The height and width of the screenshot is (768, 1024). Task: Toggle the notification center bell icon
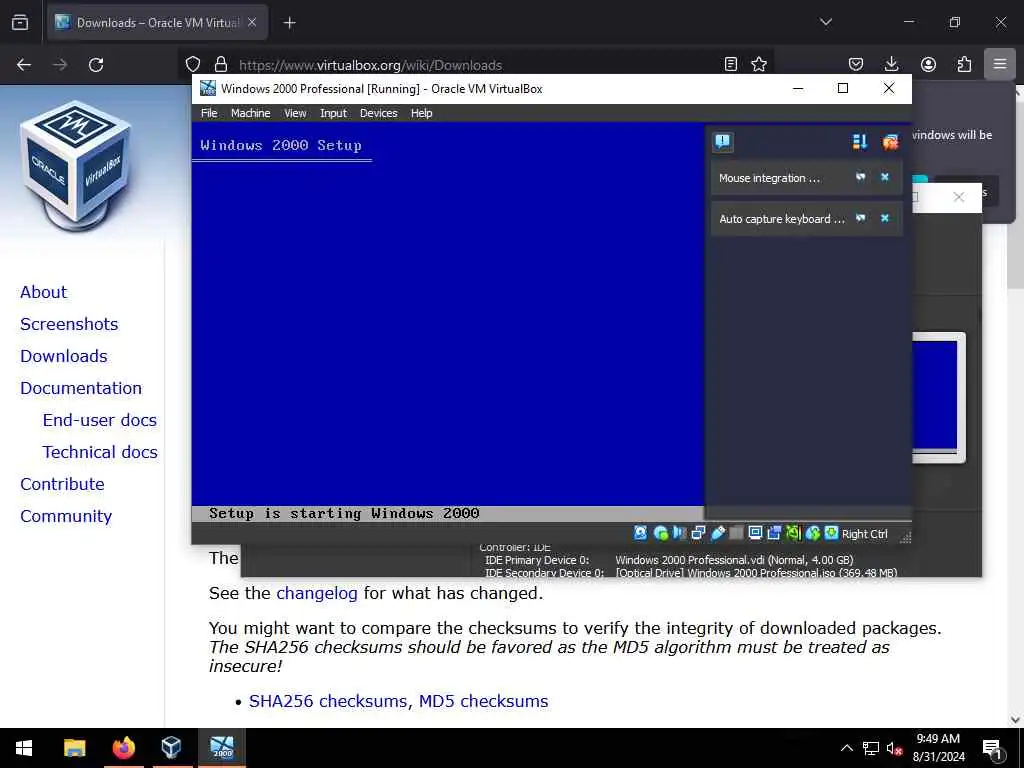(x=722, y=142)
